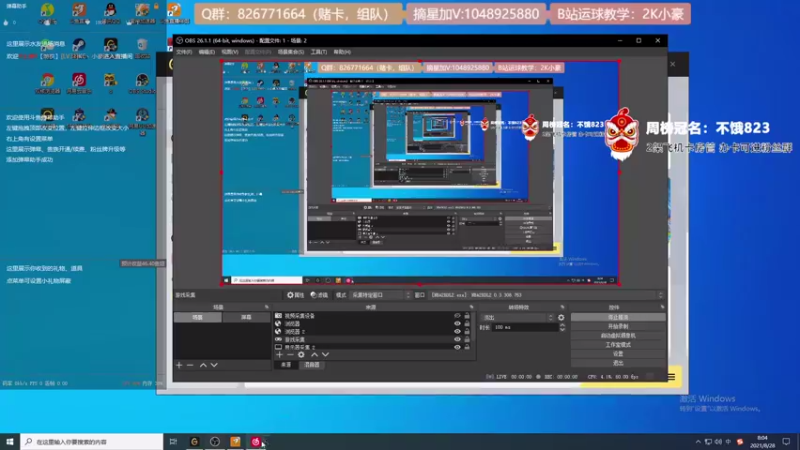Open QQ penguin desktop shortcut
Image resolution: width=800 pixels, height=450 pixels.
pyautogui.click(x=110, y=11)
